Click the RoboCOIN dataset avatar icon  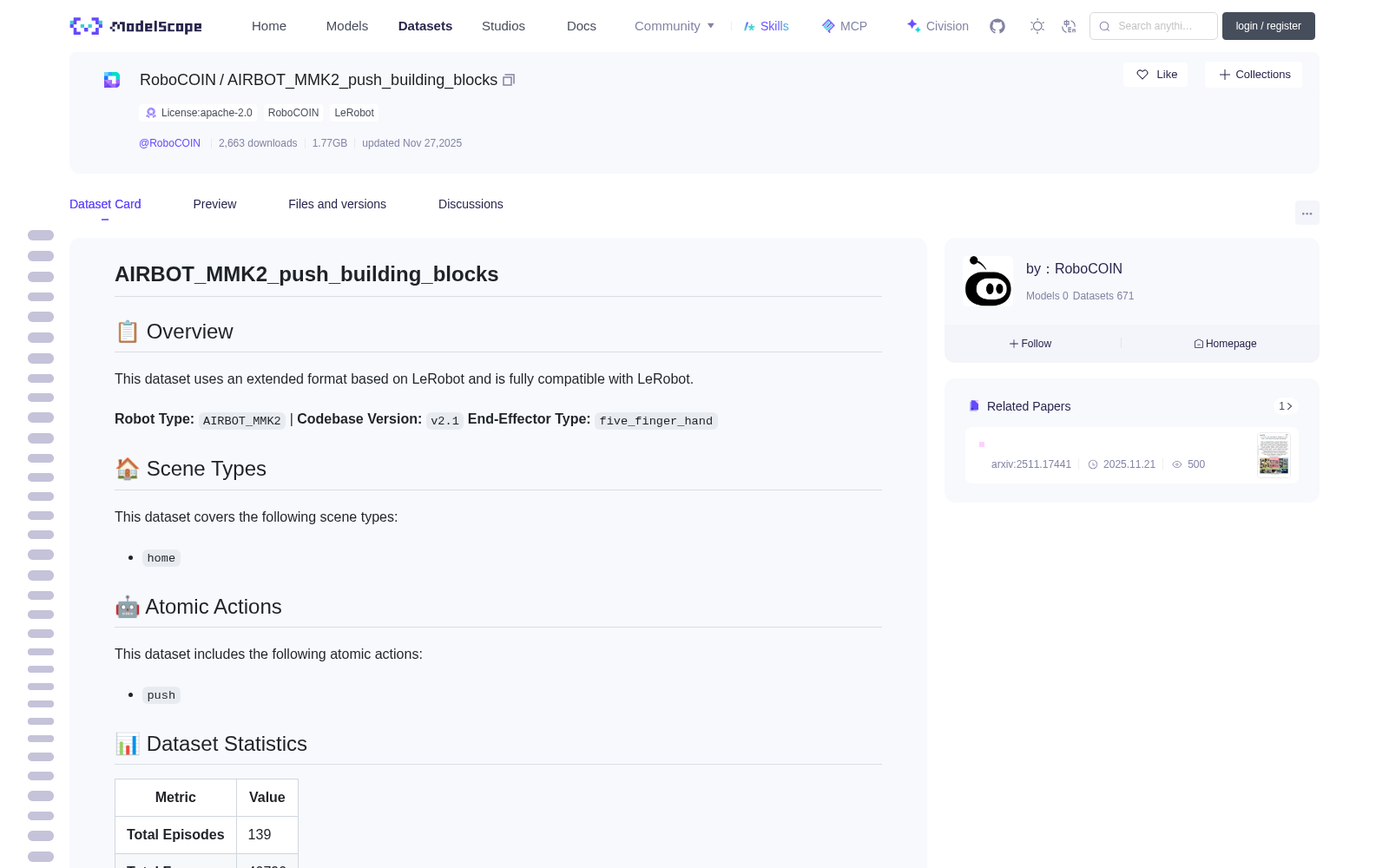coord(112,80)
